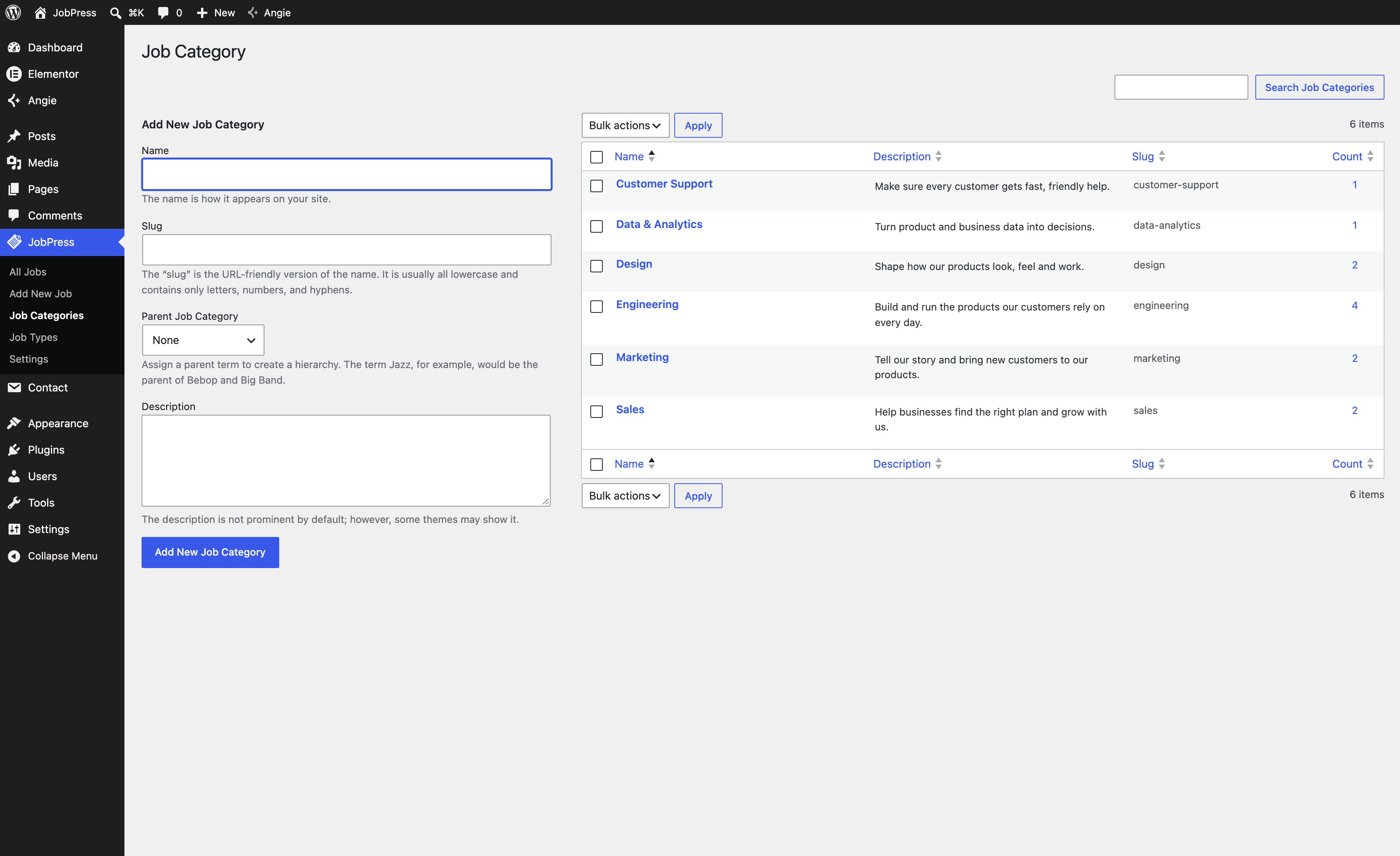Click the top Apply button
This screenshot has height=856, width=1400.
click(698, 125)
